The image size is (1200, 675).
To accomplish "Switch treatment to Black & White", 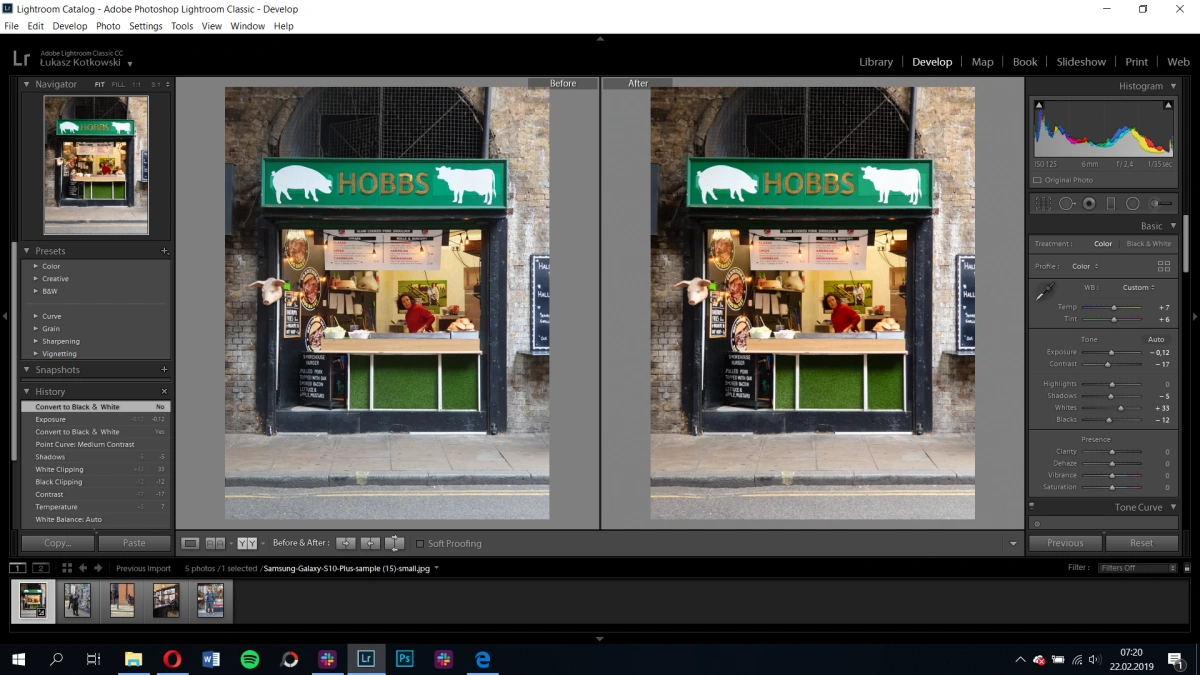I will [x=1149, y=243].
